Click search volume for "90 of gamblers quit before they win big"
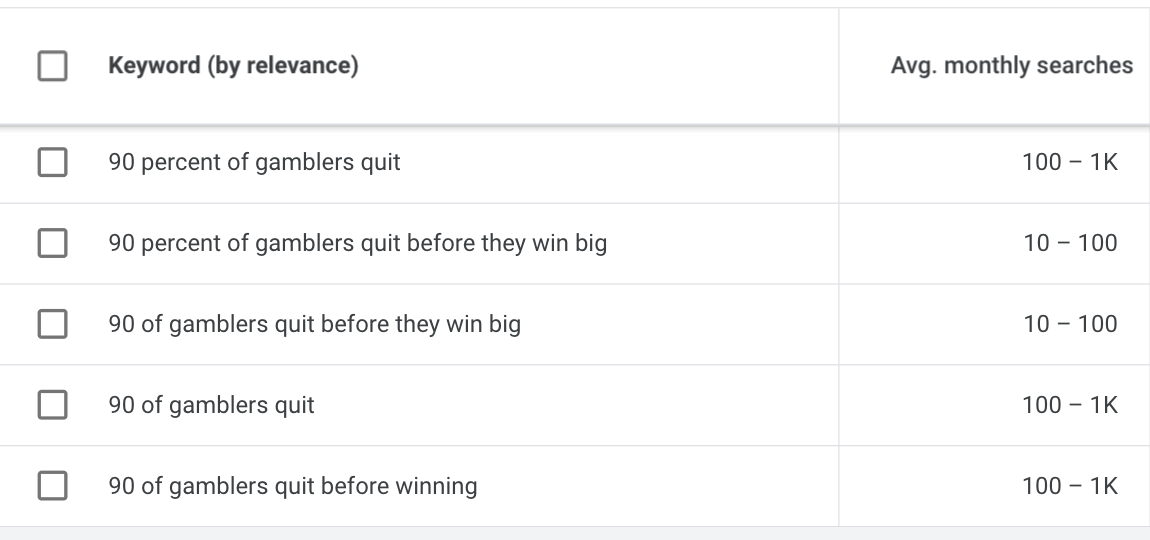This screenshot has width=1150, height=540. 1069,325
